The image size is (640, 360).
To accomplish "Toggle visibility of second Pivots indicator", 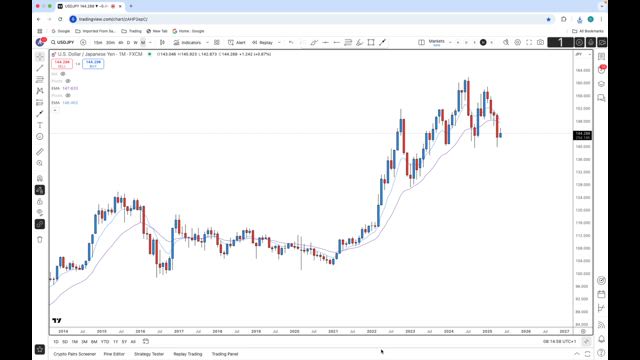I will point(68,96).
